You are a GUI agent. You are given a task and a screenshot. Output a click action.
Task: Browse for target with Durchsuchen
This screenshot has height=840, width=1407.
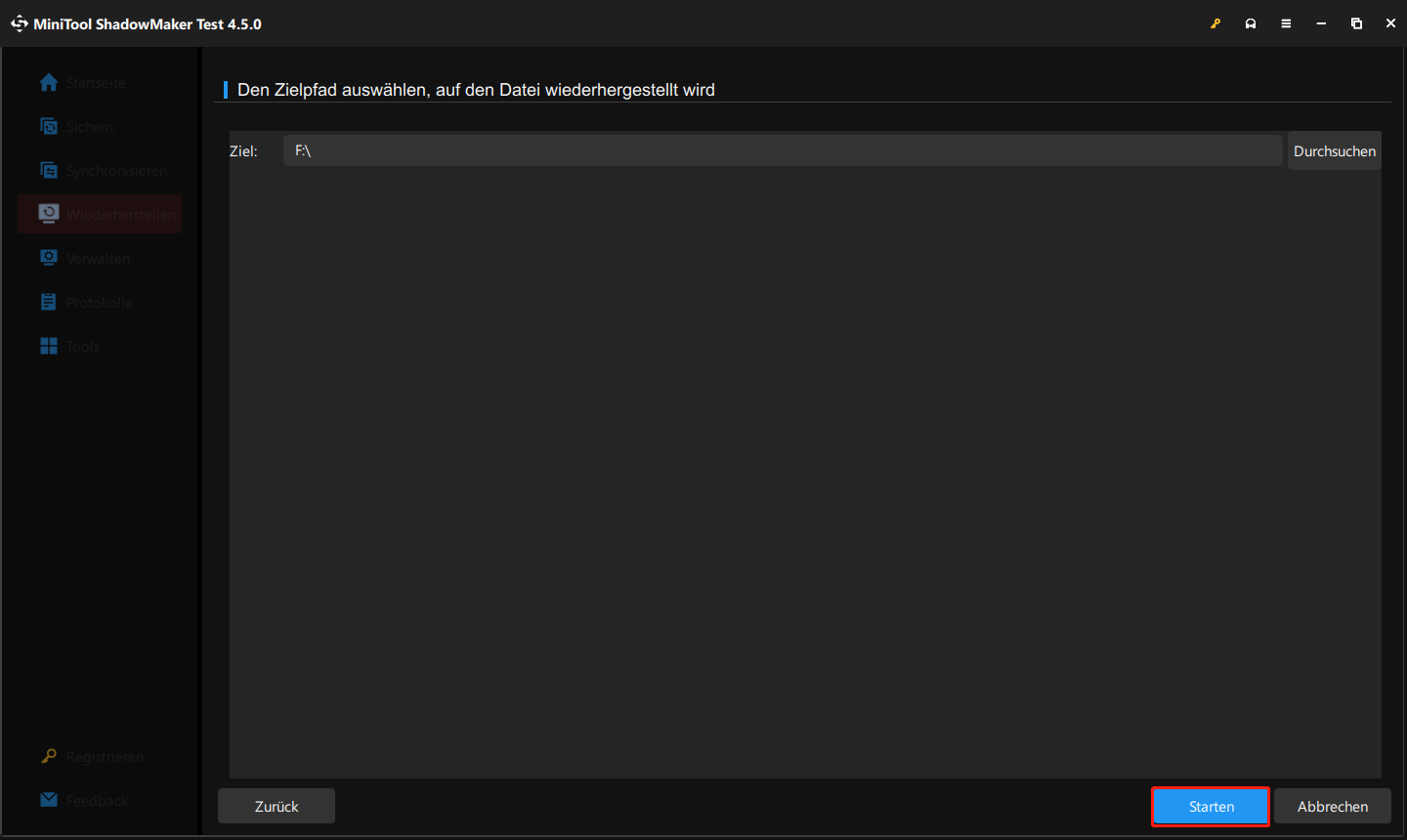[1335, 151]
